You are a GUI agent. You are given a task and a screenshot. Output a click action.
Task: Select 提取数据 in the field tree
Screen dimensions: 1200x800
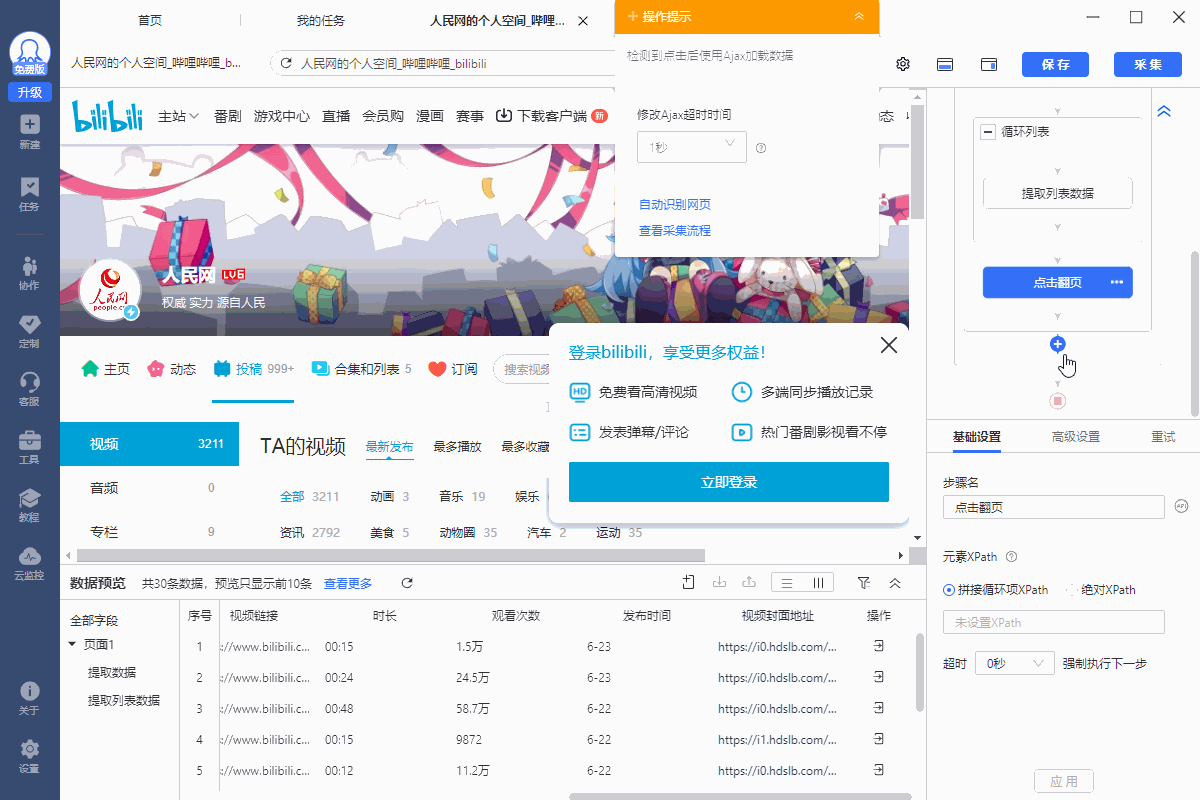[x=112, y=672]
